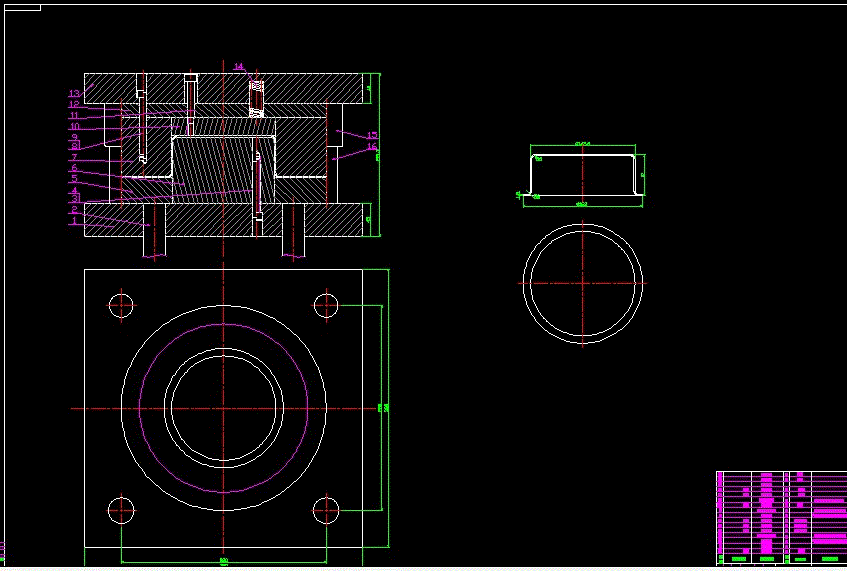Select part callout number 15
This screenshot has height=571, width=847.
pos(372,135)
